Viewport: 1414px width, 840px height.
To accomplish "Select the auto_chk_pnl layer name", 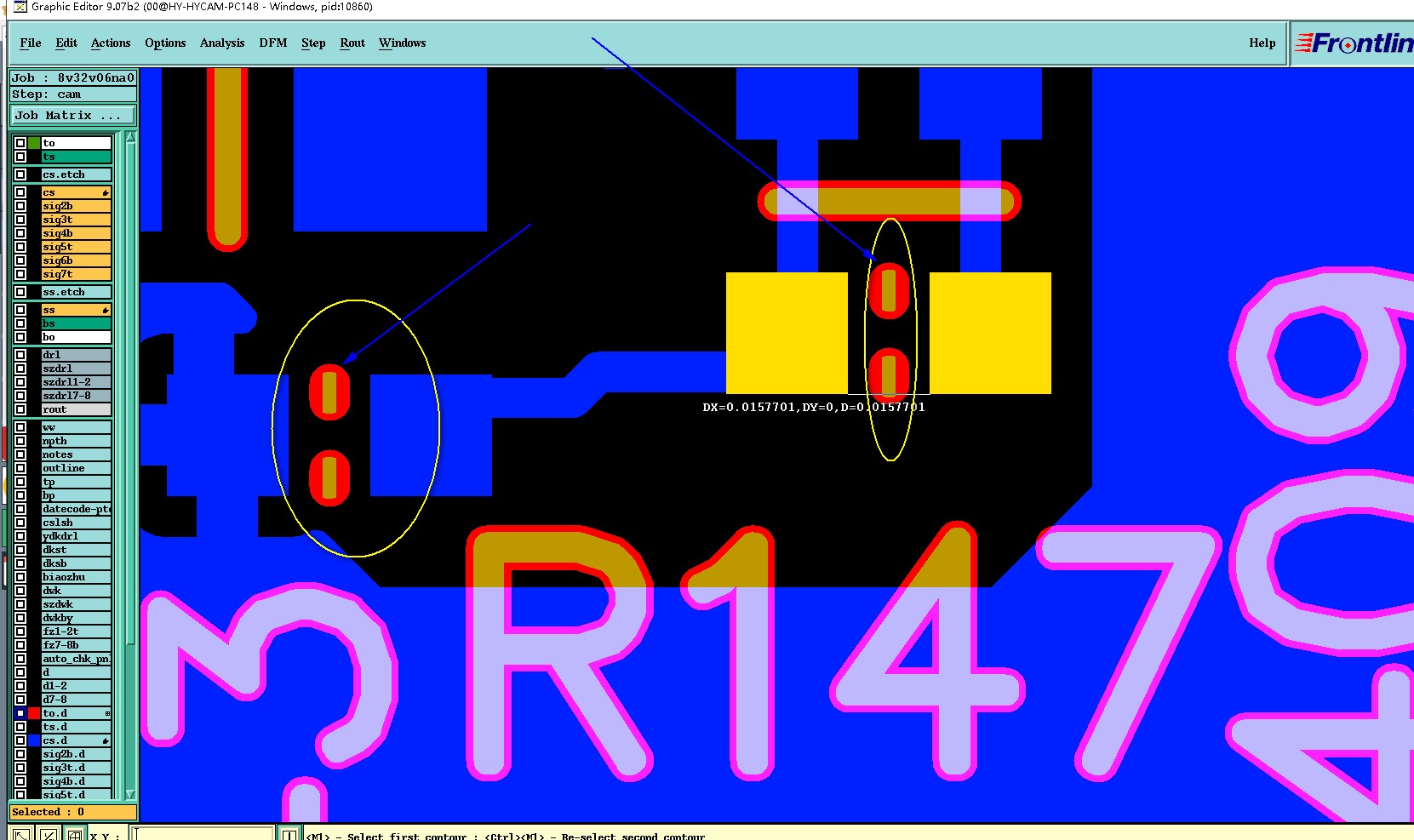I will [x=77, y=659].
